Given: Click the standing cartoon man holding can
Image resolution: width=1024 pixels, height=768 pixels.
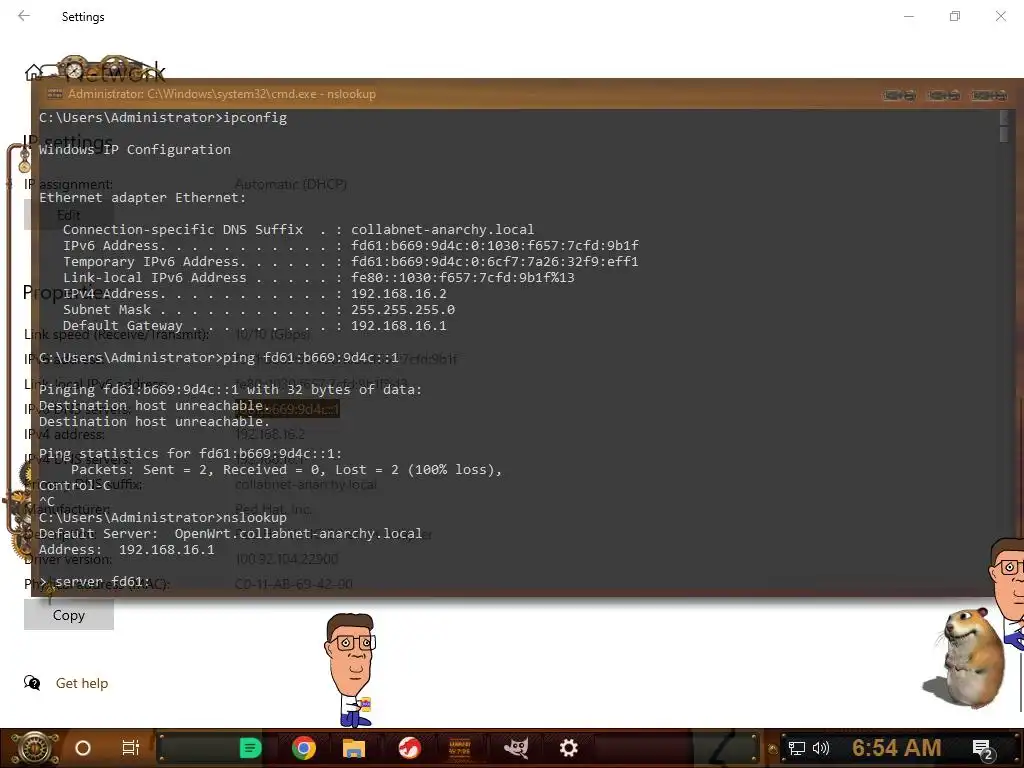Looking at the screenshot, I should pos(351,671).
